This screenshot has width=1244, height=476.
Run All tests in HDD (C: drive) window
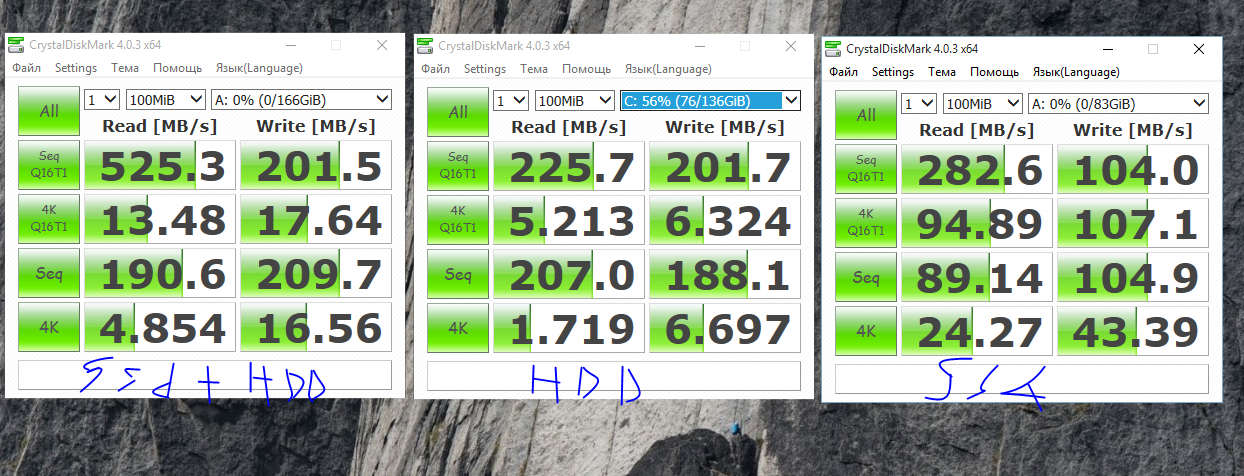coord(457,111)
